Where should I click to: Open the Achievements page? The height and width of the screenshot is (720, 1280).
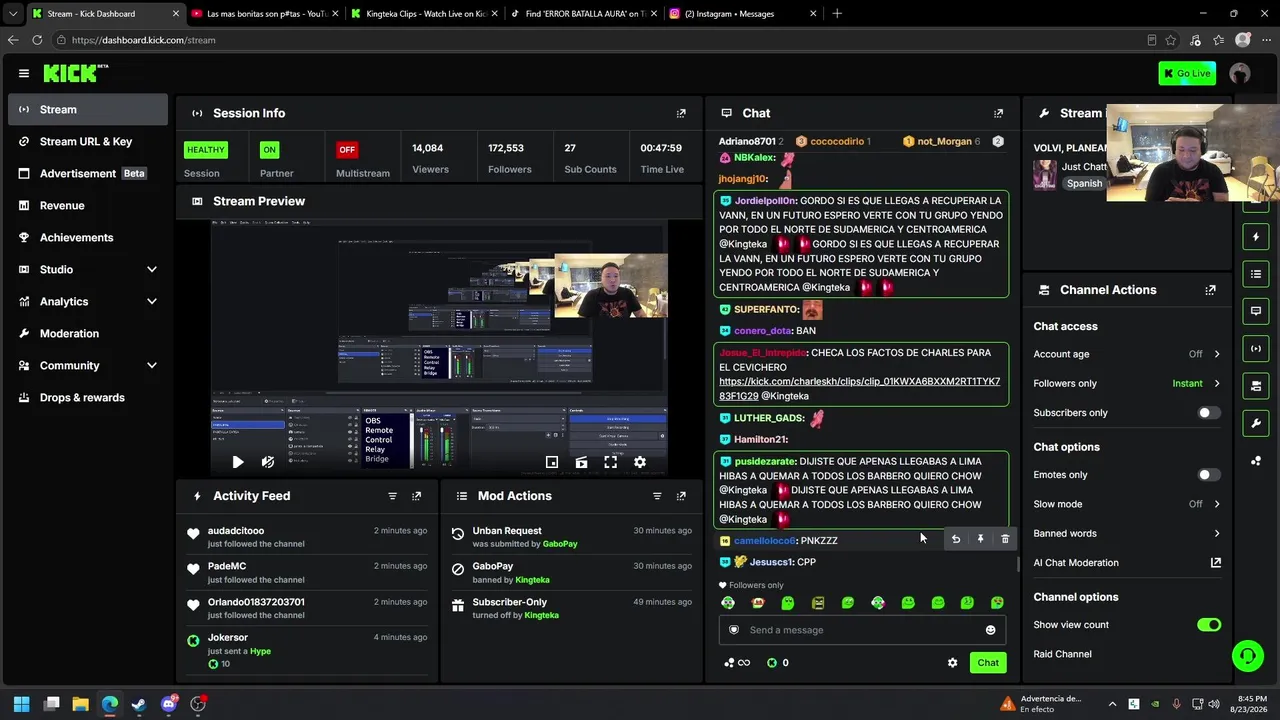(88, 237)
